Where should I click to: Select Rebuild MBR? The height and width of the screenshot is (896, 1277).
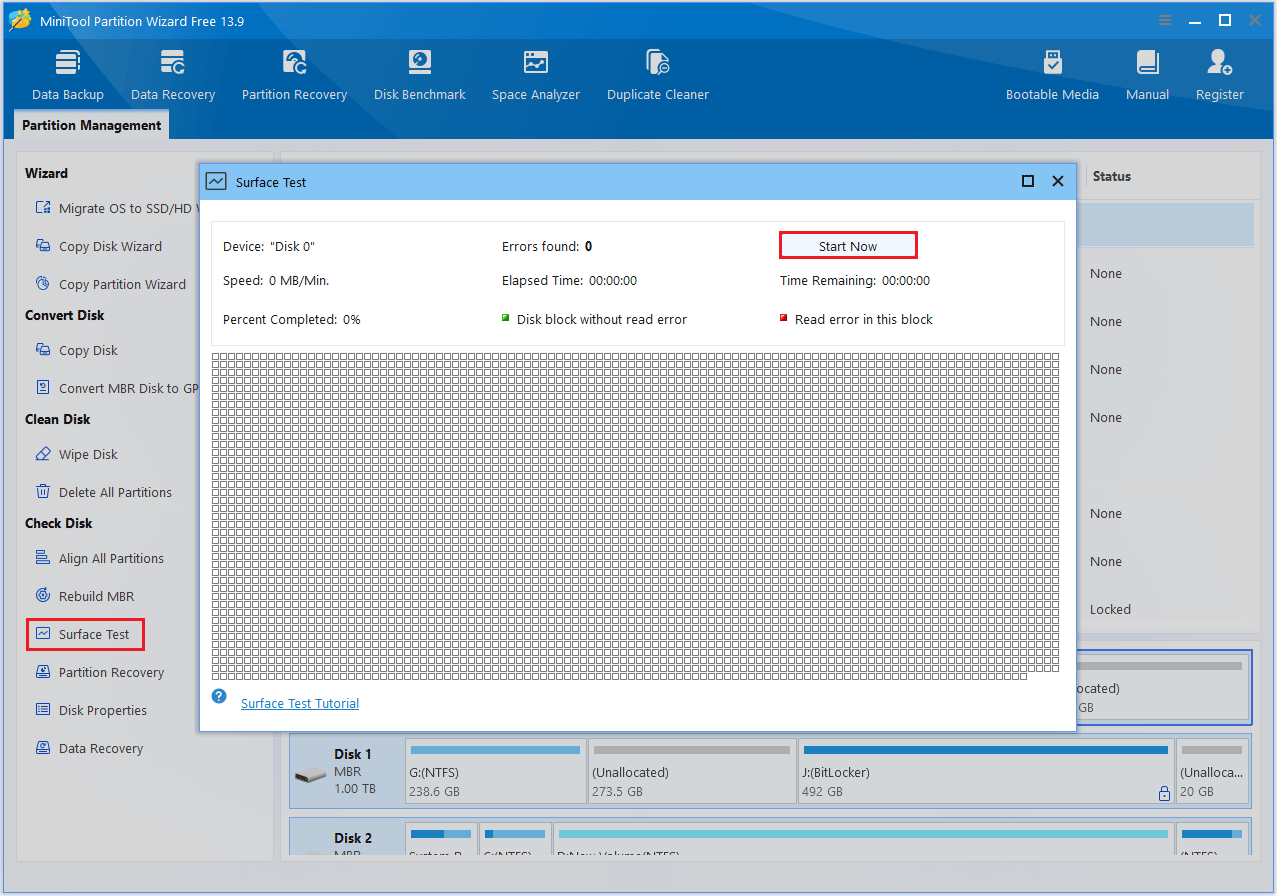[84, 596]
